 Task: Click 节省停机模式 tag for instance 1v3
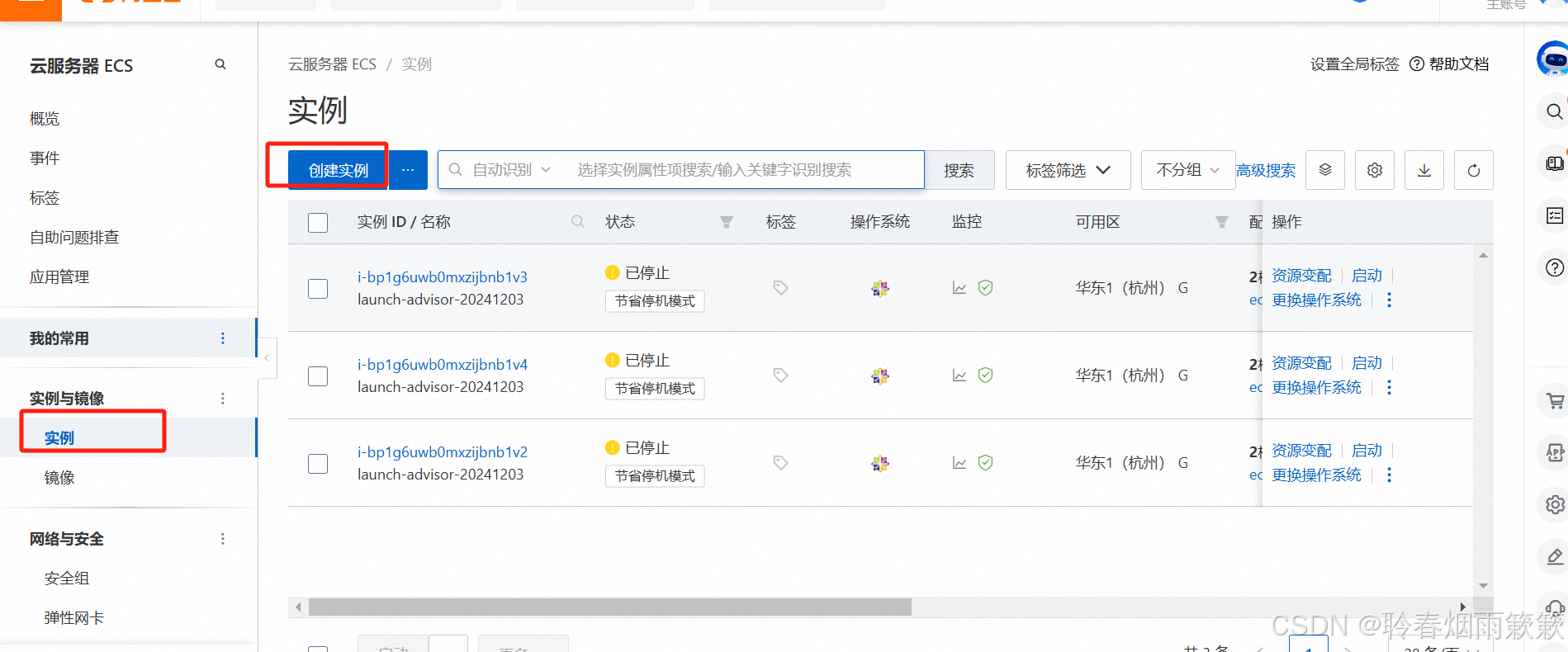655,301
